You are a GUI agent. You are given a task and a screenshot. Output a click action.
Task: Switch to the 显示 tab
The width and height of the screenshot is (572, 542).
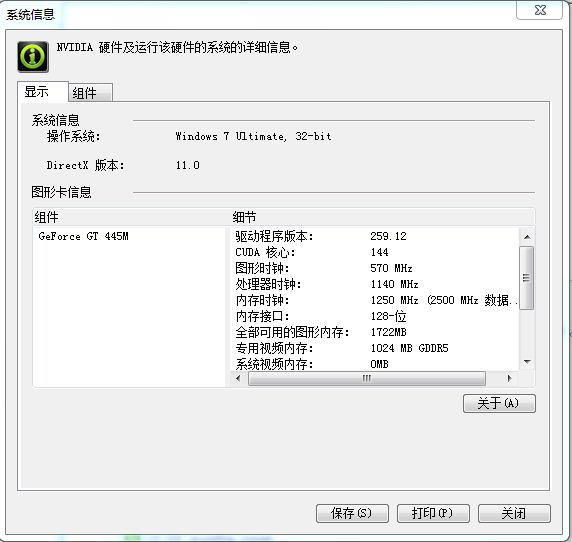pos(43,91)
